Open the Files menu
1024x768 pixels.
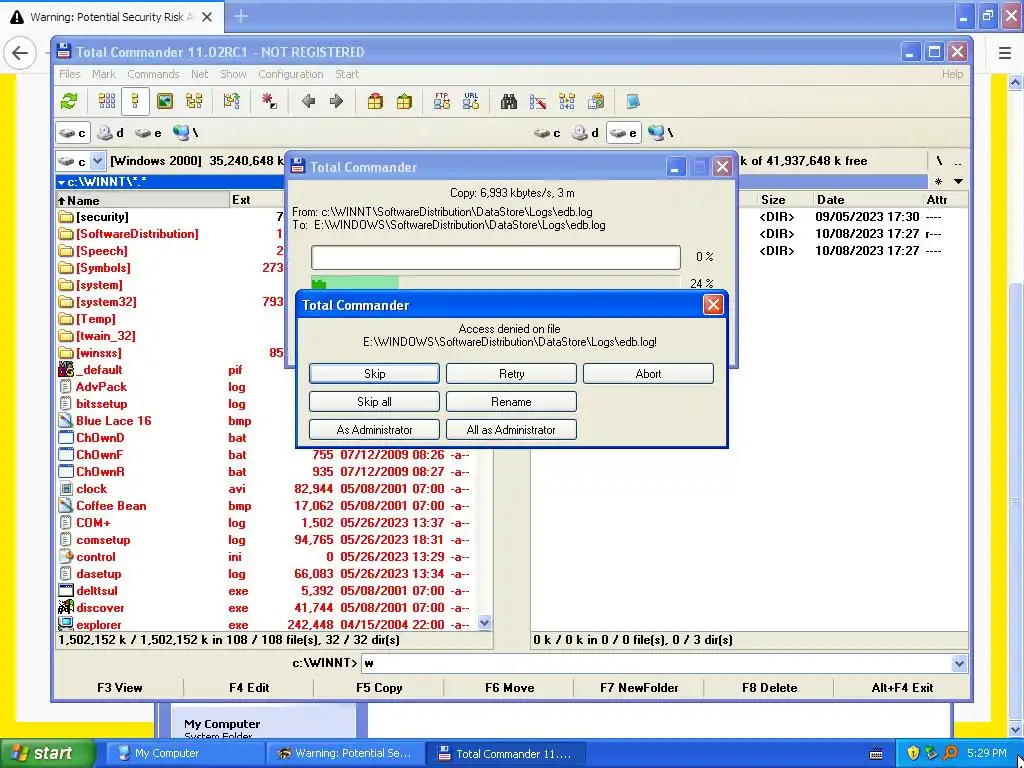(70, 74)
